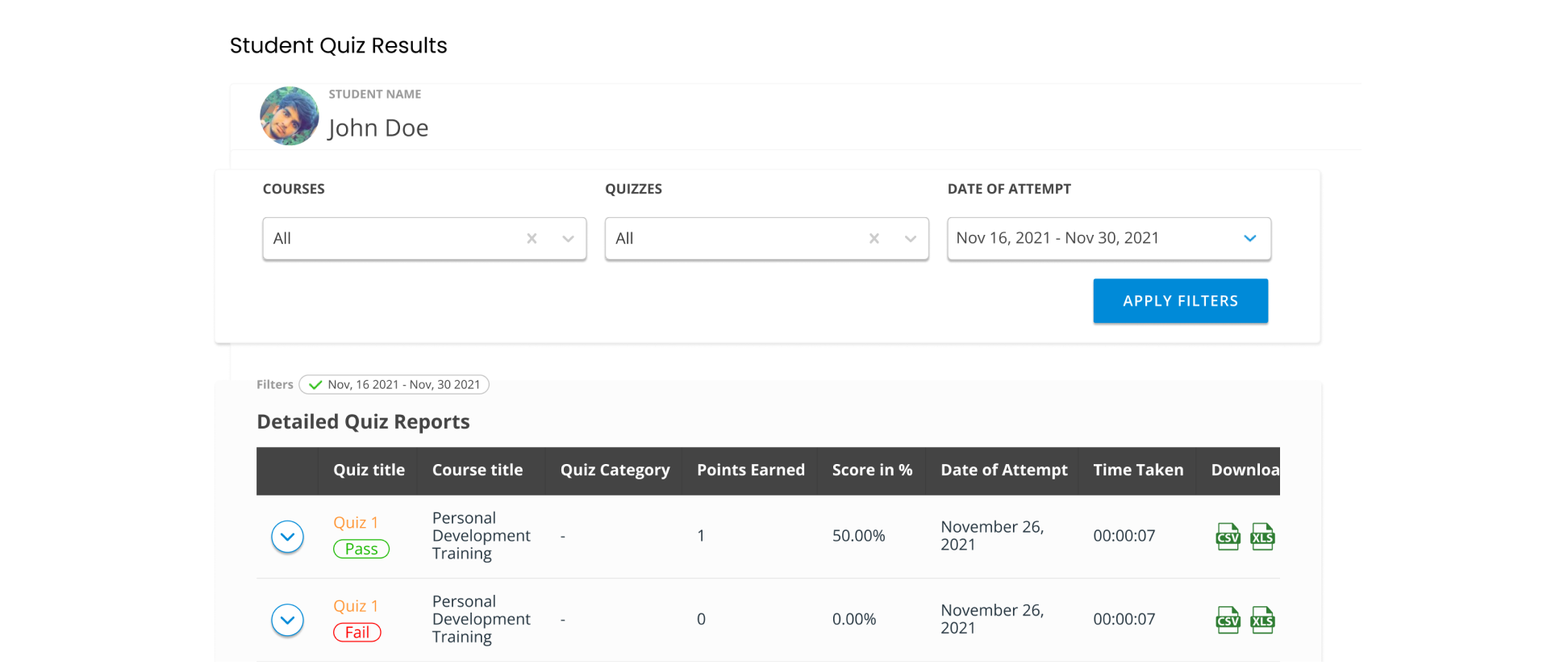
Task: Download CSV for the failed Quiz 1 attempt
Action: tap(1228, 620)
